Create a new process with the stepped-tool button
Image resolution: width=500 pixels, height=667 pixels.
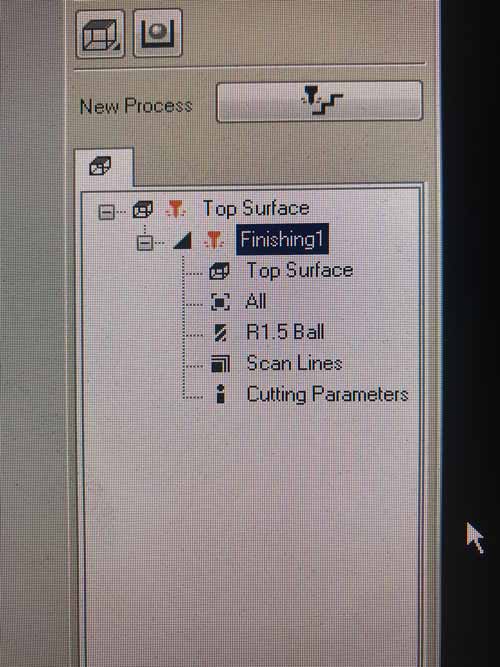pos(319,102)
